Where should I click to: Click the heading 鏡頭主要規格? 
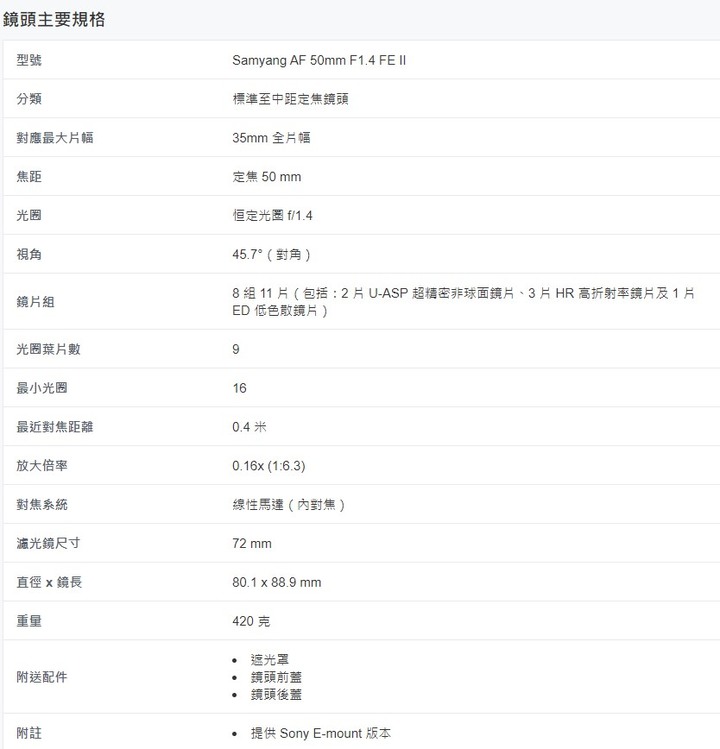point(54,20)
